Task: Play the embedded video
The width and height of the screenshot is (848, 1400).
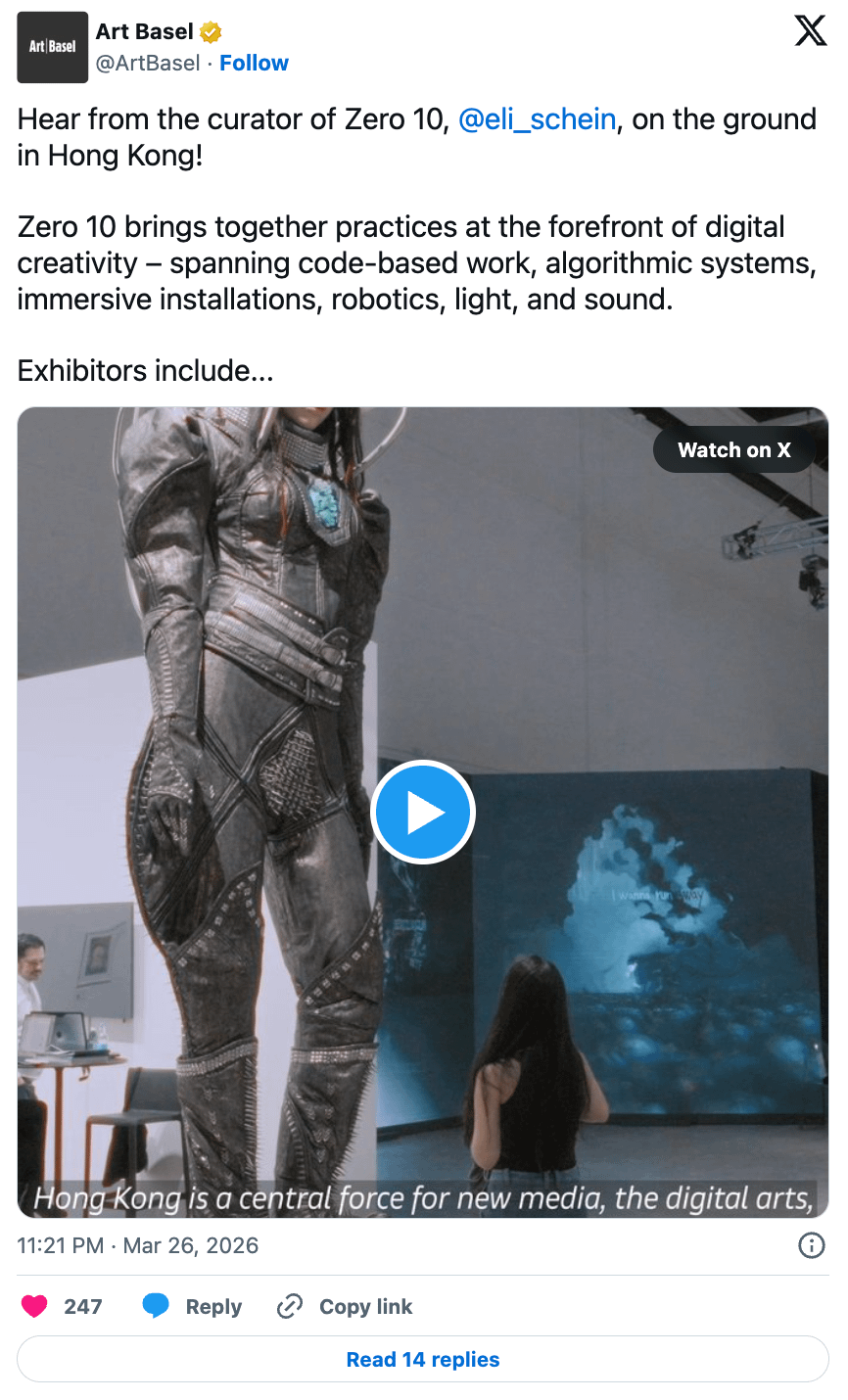Action: pos(423,813)
